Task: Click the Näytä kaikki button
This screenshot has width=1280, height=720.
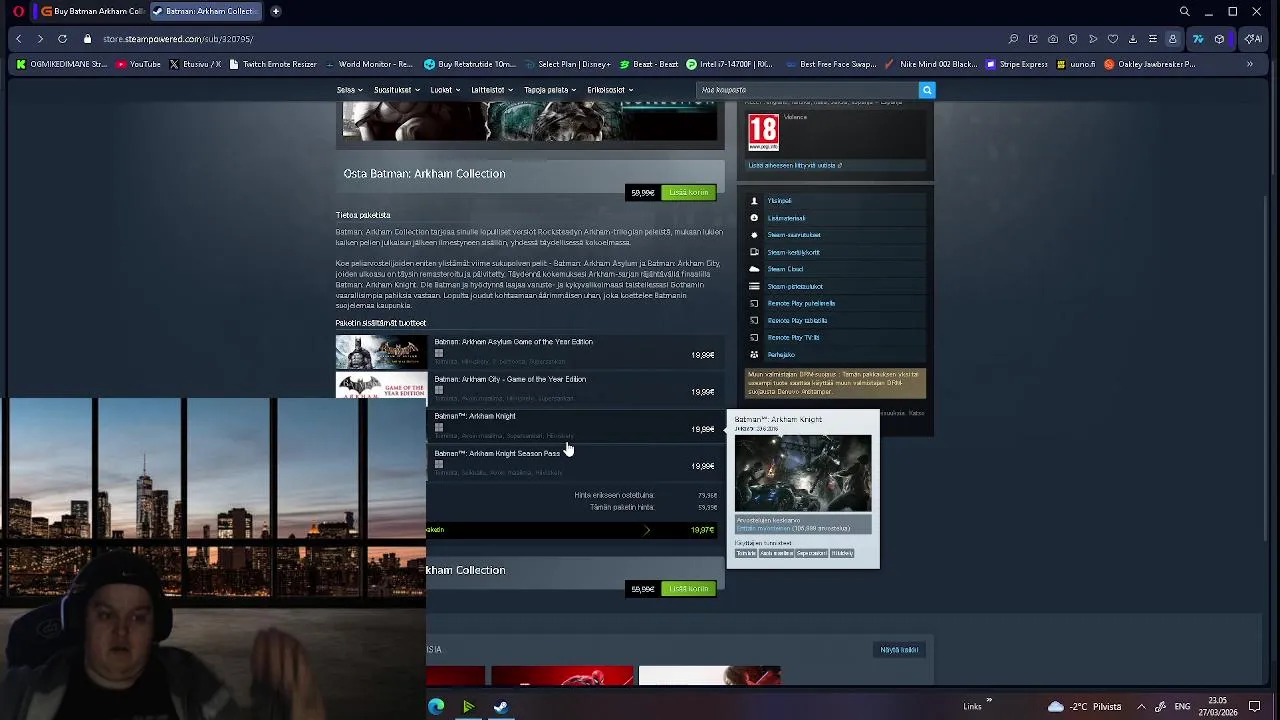Action: (x=899, y=650)
